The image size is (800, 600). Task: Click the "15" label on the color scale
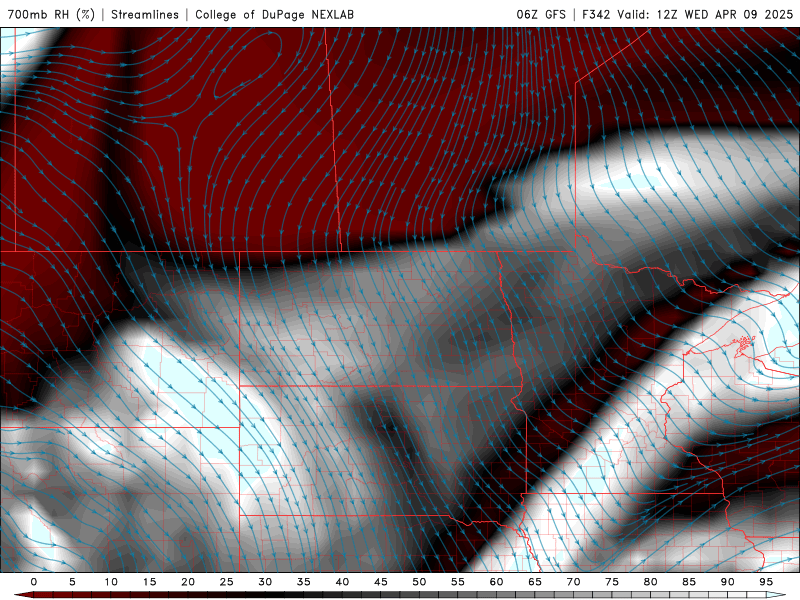pyautogui.click(x=149, y=582)
